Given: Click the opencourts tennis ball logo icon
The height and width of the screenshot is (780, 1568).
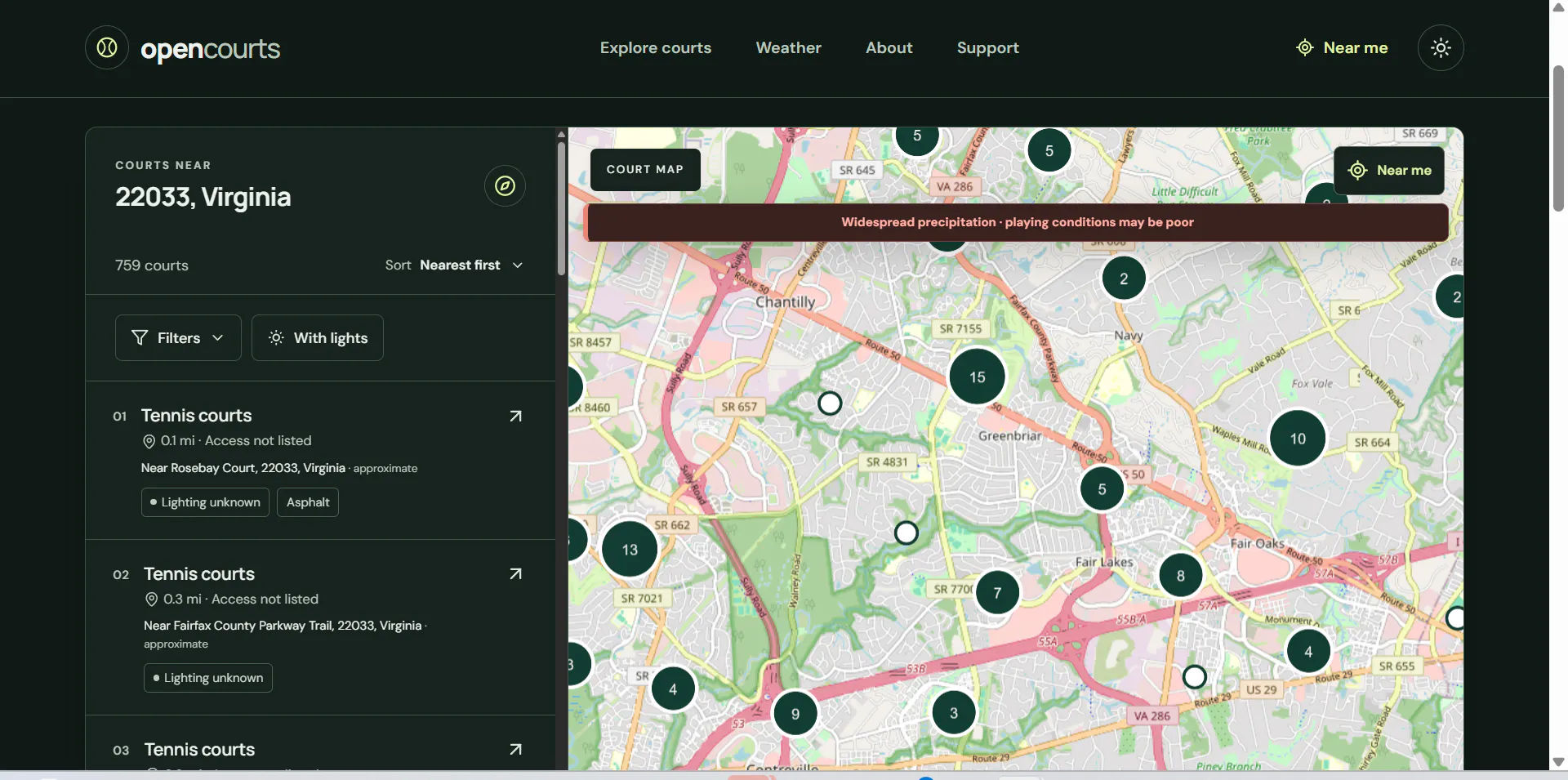Looking at the screenshot, I should click(107, 47).
